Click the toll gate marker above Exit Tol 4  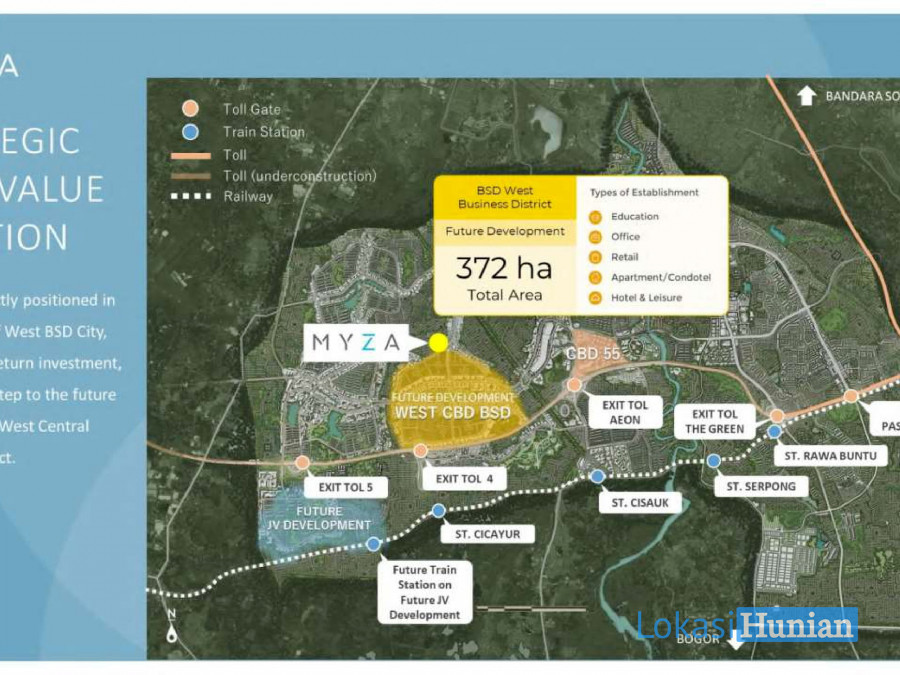[421, 451]
